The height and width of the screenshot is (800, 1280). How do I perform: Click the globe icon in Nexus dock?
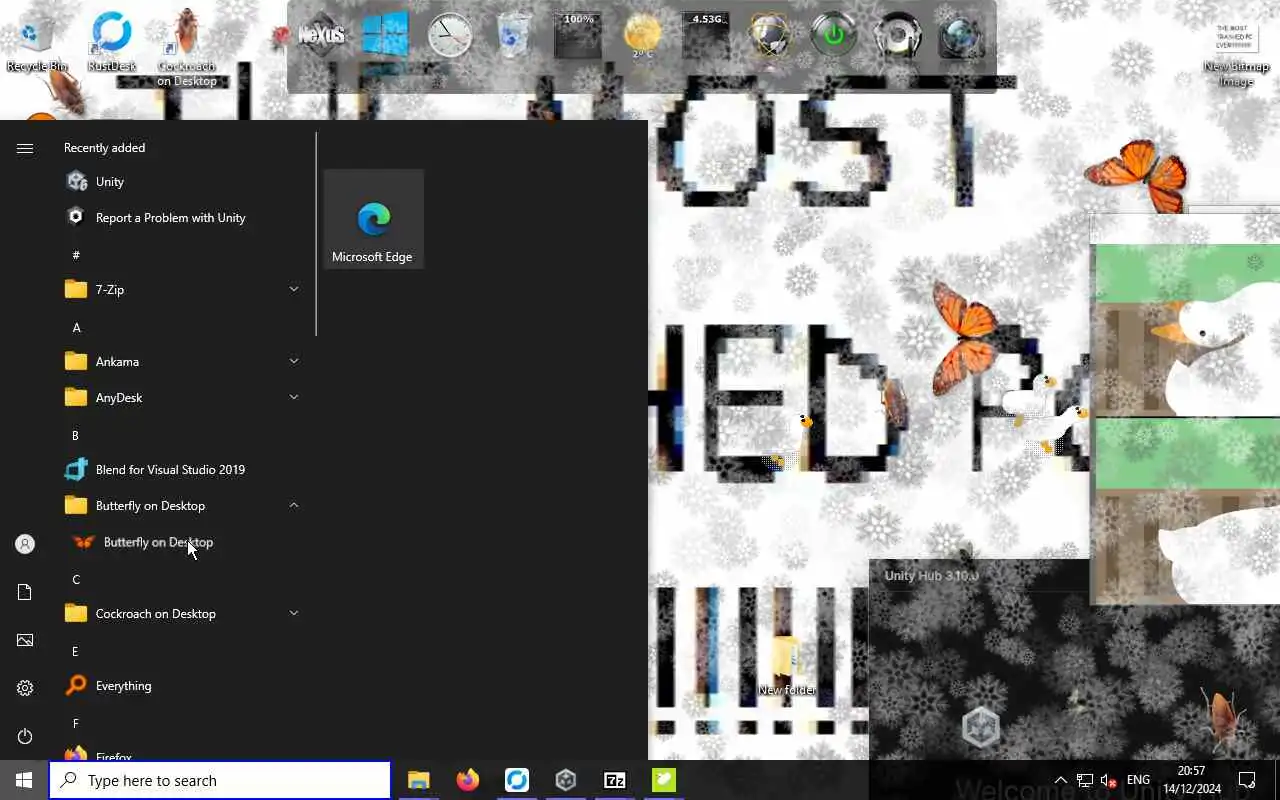770,36
